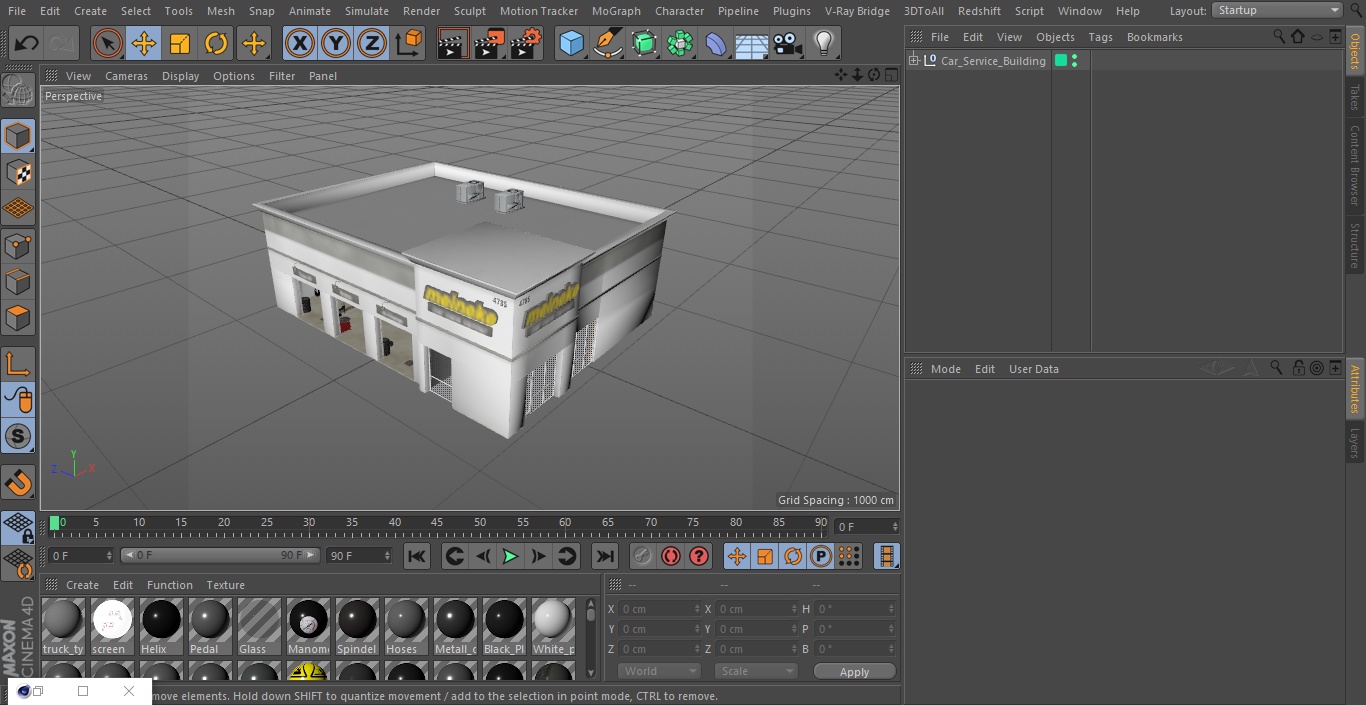The image size is (1366, 705).
Task: Open viewport Cameras menu
Action: pyautogui.click(x=126, y=76)
